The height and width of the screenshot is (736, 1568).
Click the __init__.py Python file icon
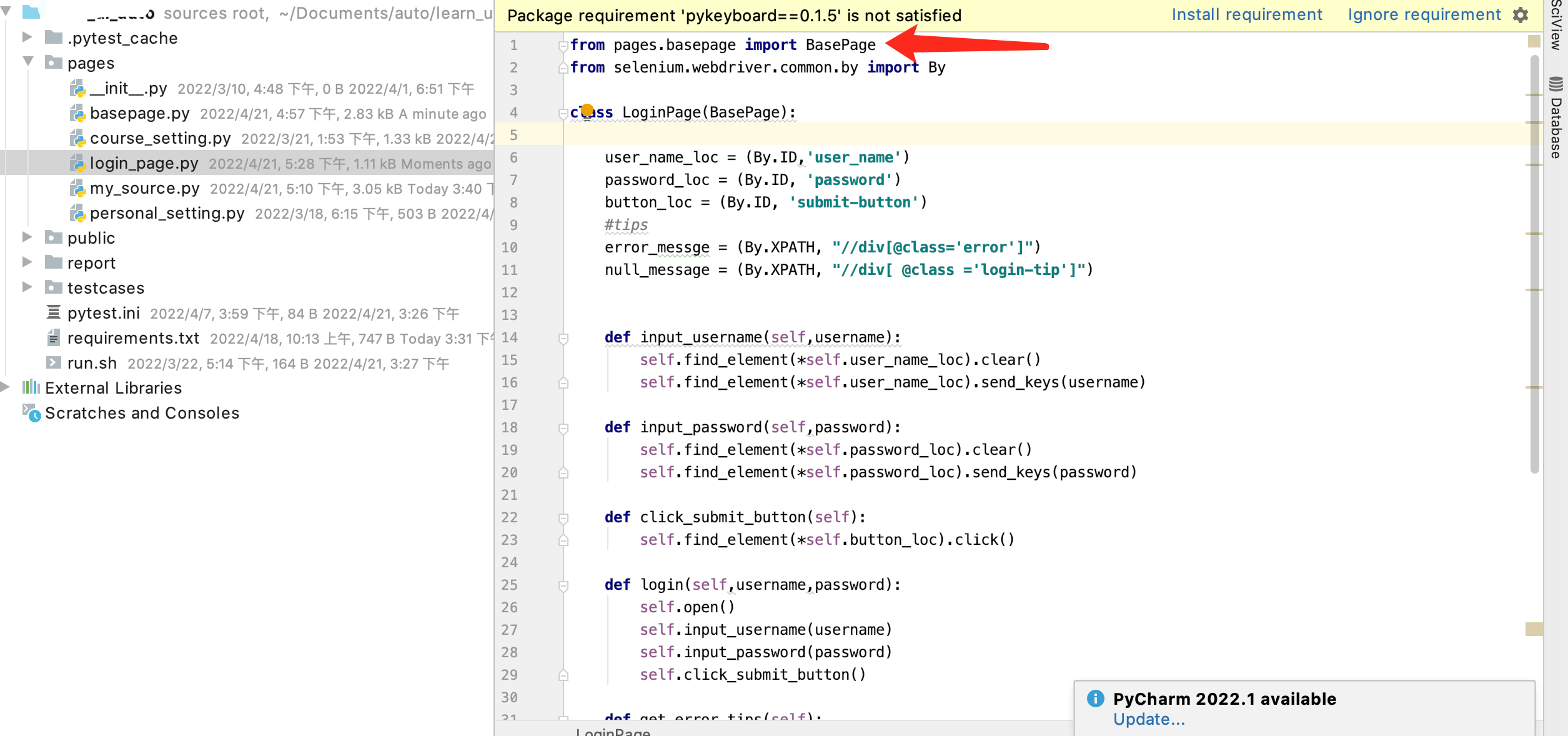77,89
